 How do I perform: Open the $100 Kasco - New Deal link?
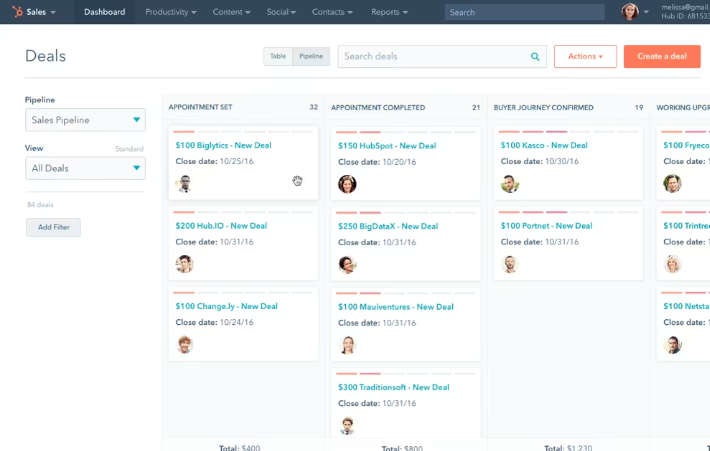tap(544, 145)
